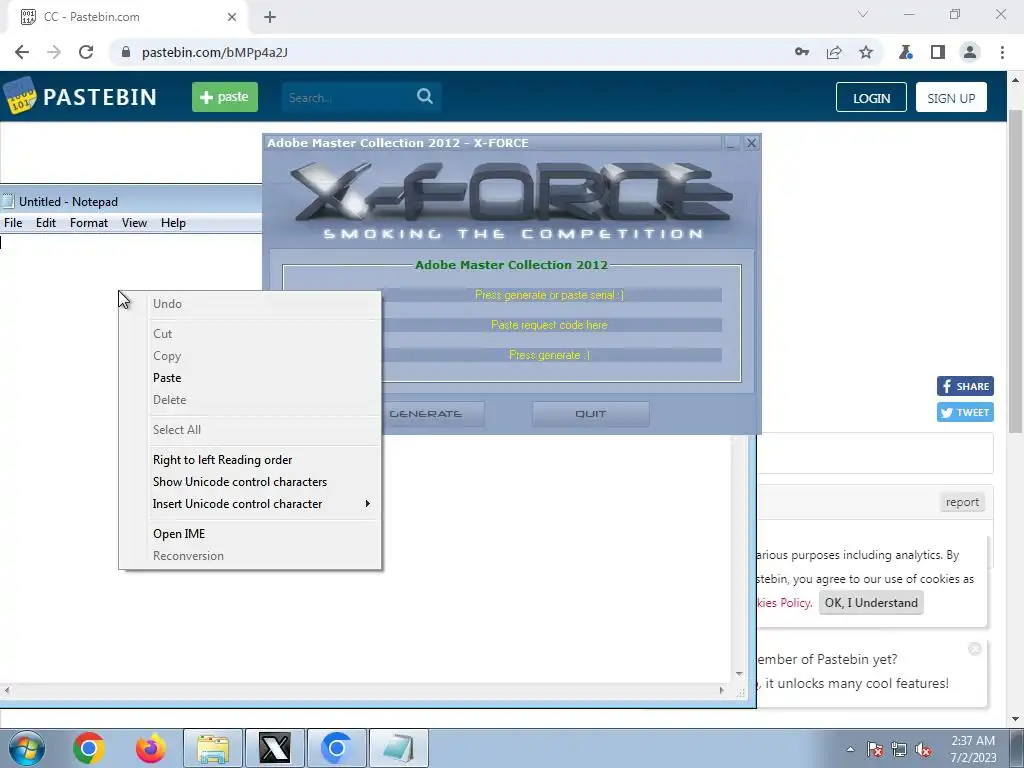Click the page vertical scrollbar thumb
This screenshot has height=768, width=1024.
[x=1016, y=271]
